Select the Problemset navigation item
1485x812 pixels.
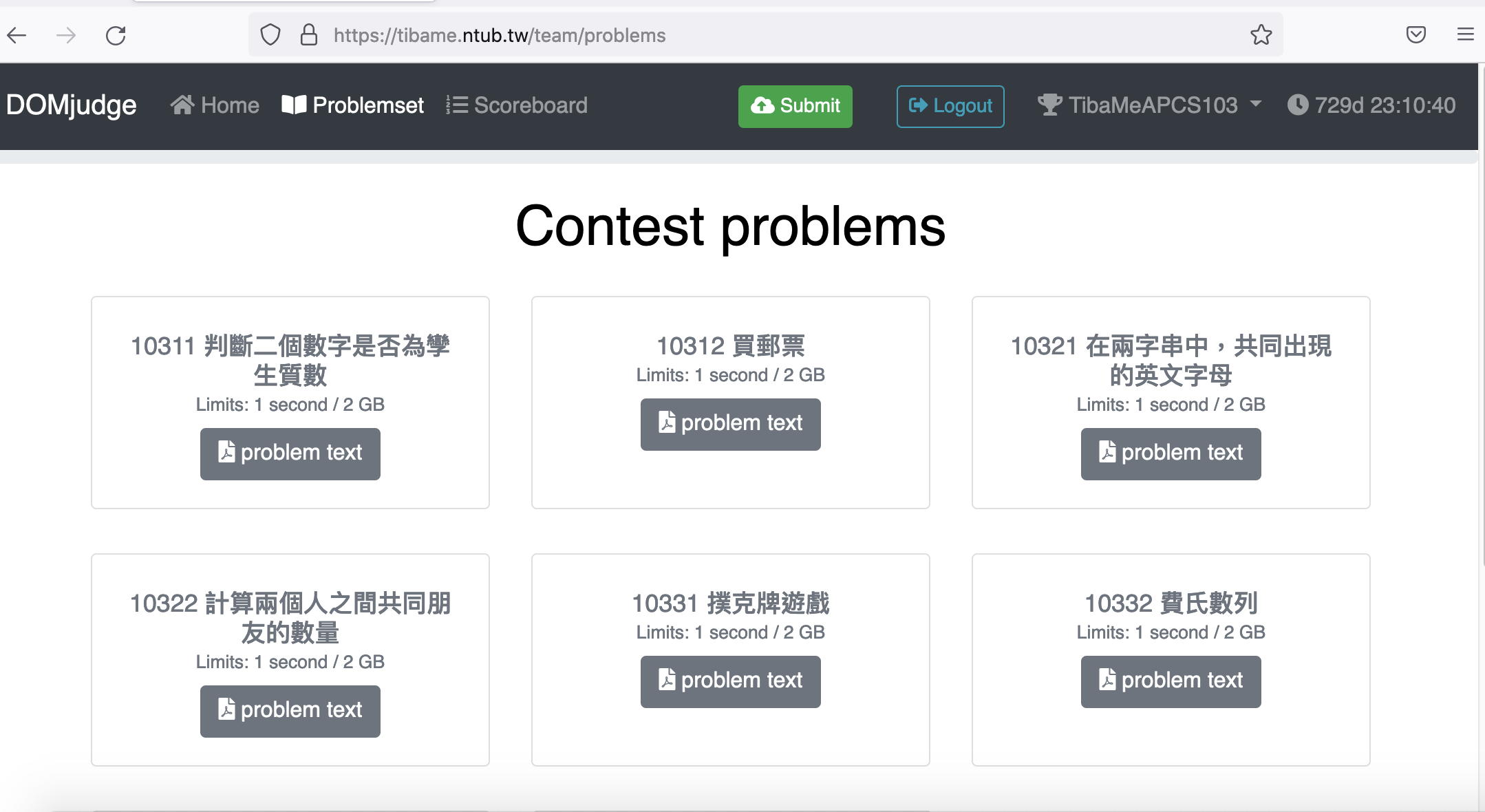coord(353,105)
